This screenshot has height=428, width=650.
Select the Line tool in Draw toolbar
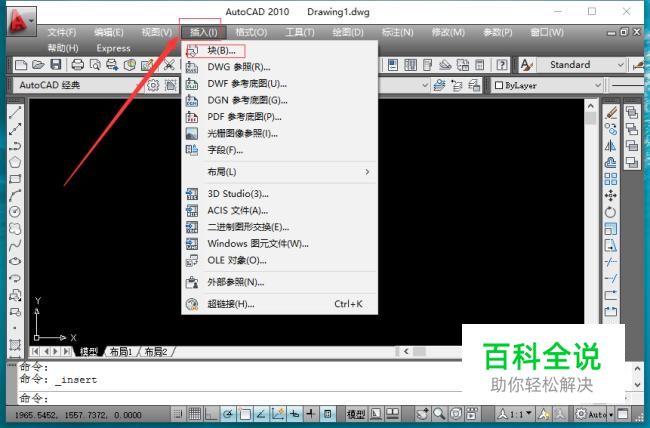[15, 112]
